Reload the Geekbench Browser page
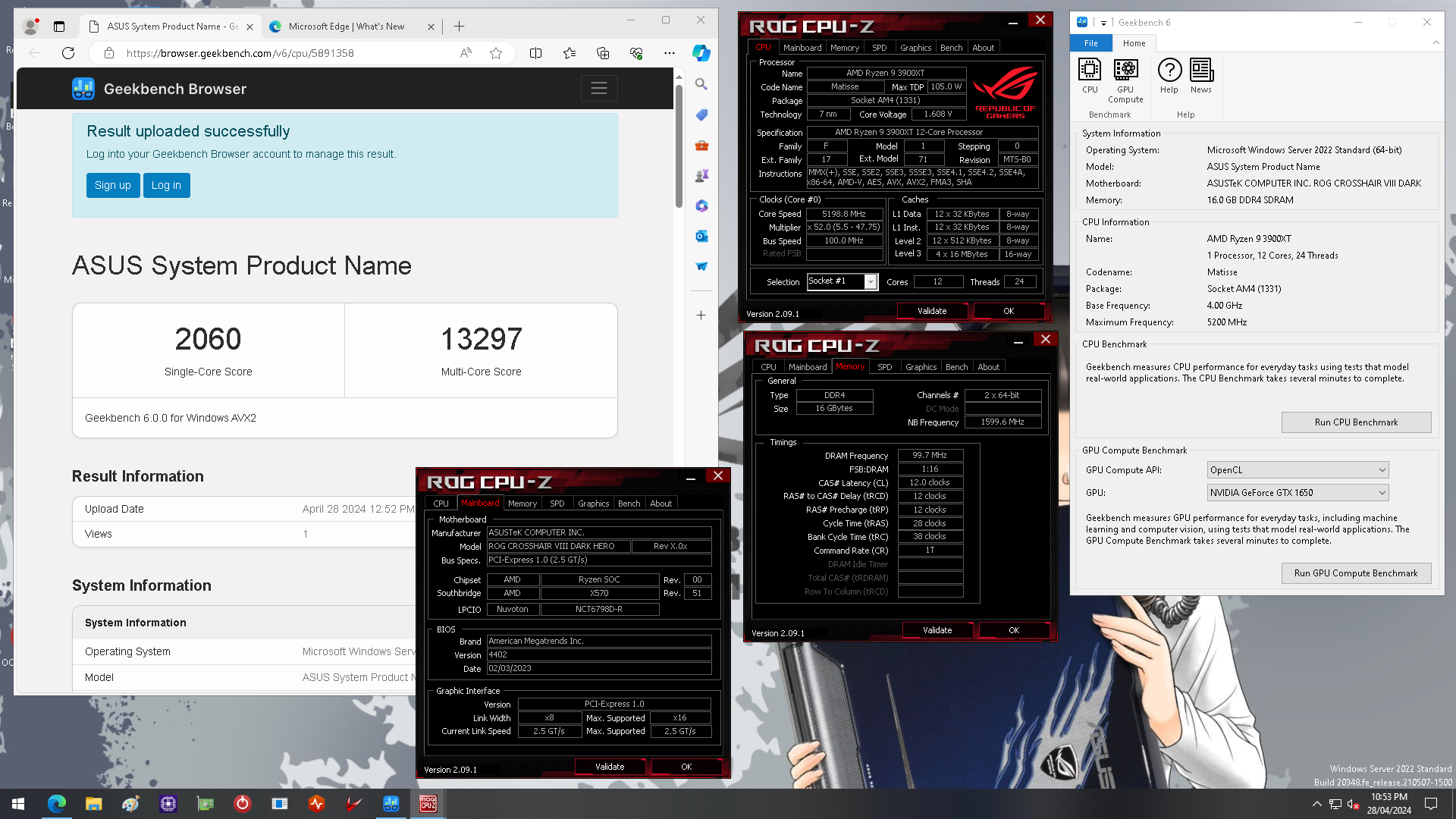 click(68, 53)
